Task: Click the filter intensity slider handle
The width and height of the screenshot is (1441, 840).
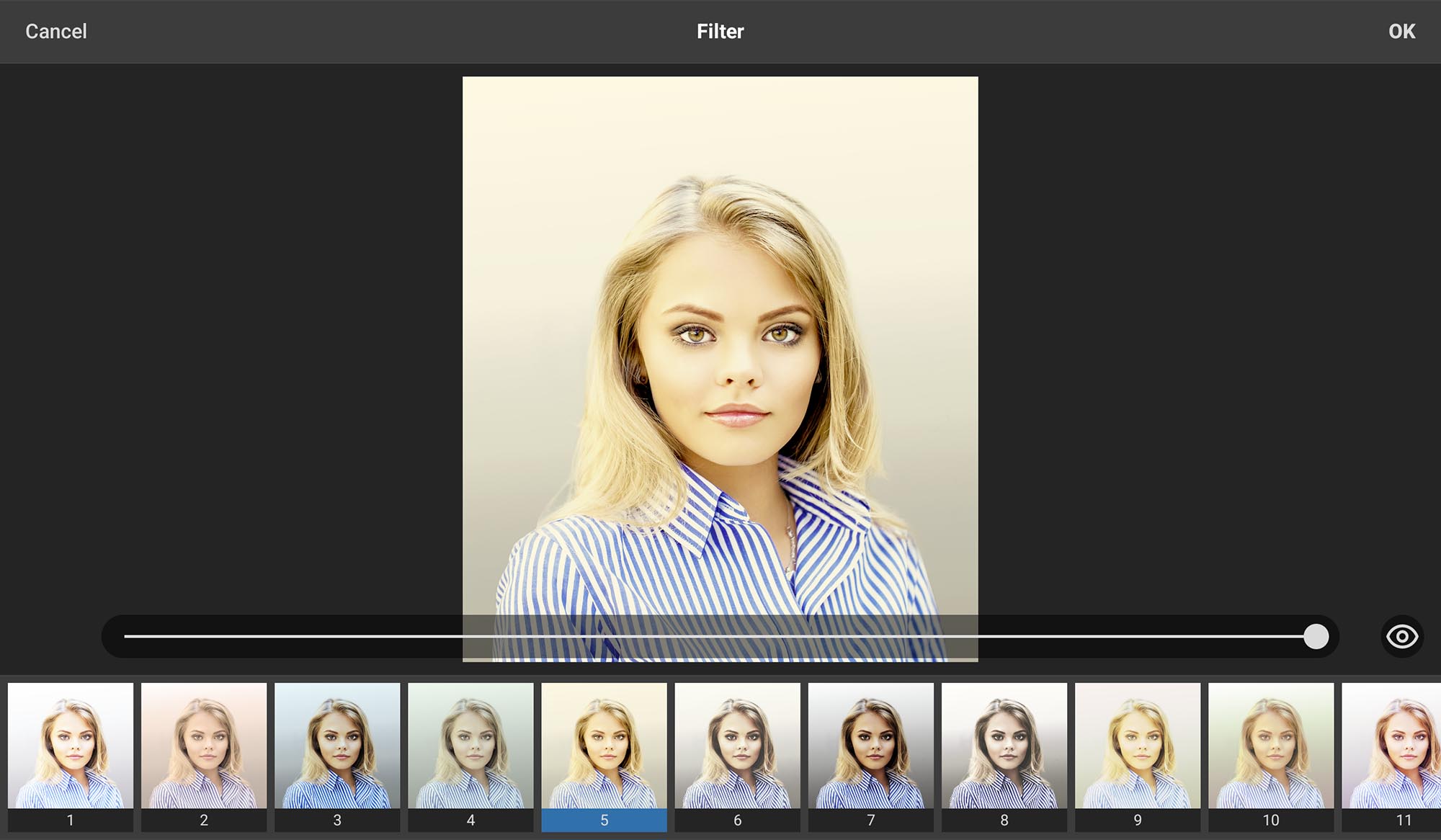Action: 1316,636
